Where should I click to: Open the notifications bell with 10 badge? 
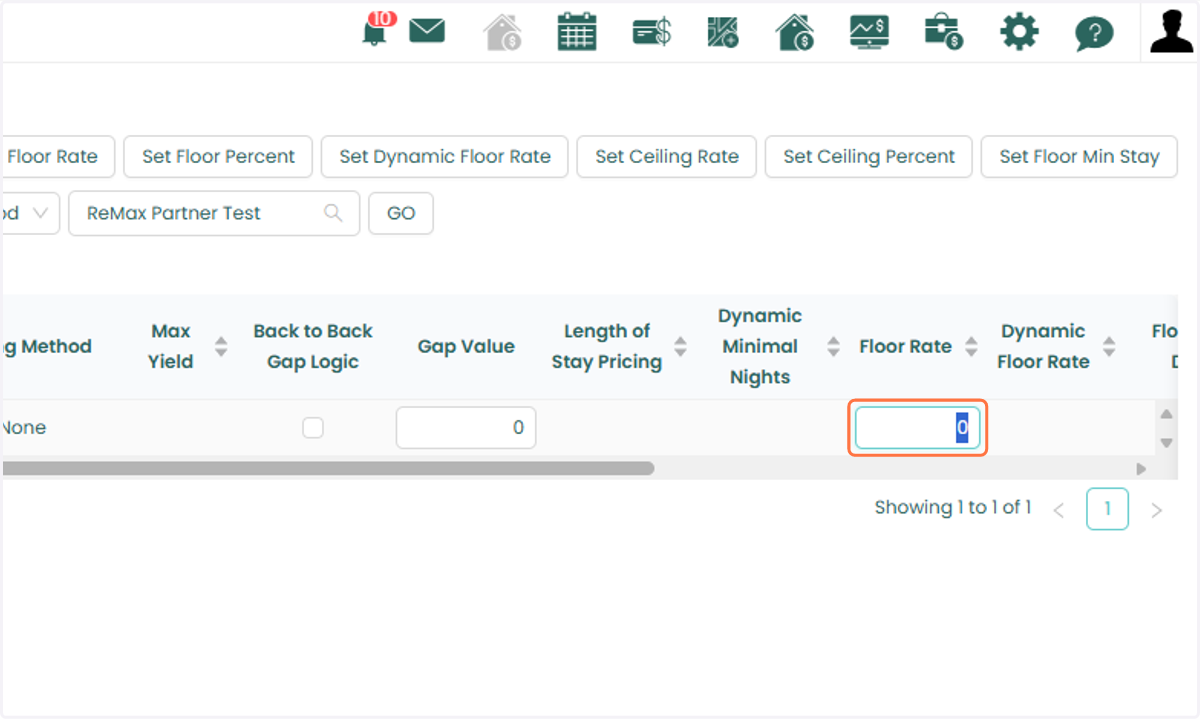click(x=375, y=32)
